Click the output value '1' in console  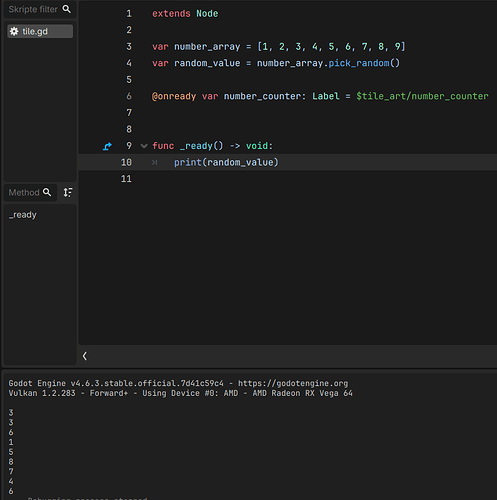click(x=11, y=442)
